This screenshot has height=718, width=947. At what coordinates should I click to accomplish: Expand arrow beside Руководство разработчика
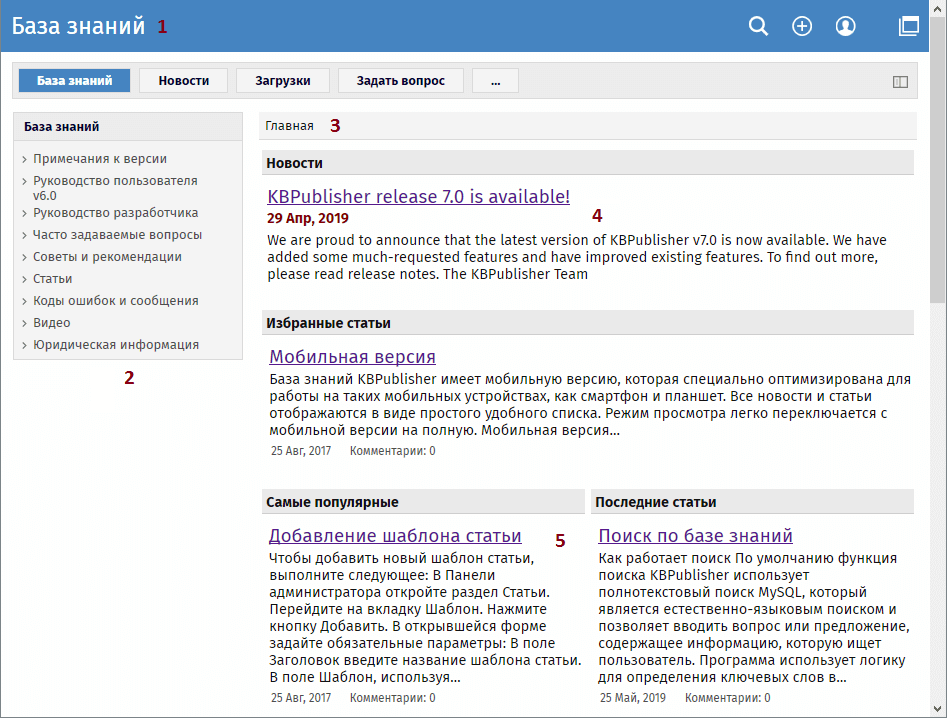click(x=25, y=213)
